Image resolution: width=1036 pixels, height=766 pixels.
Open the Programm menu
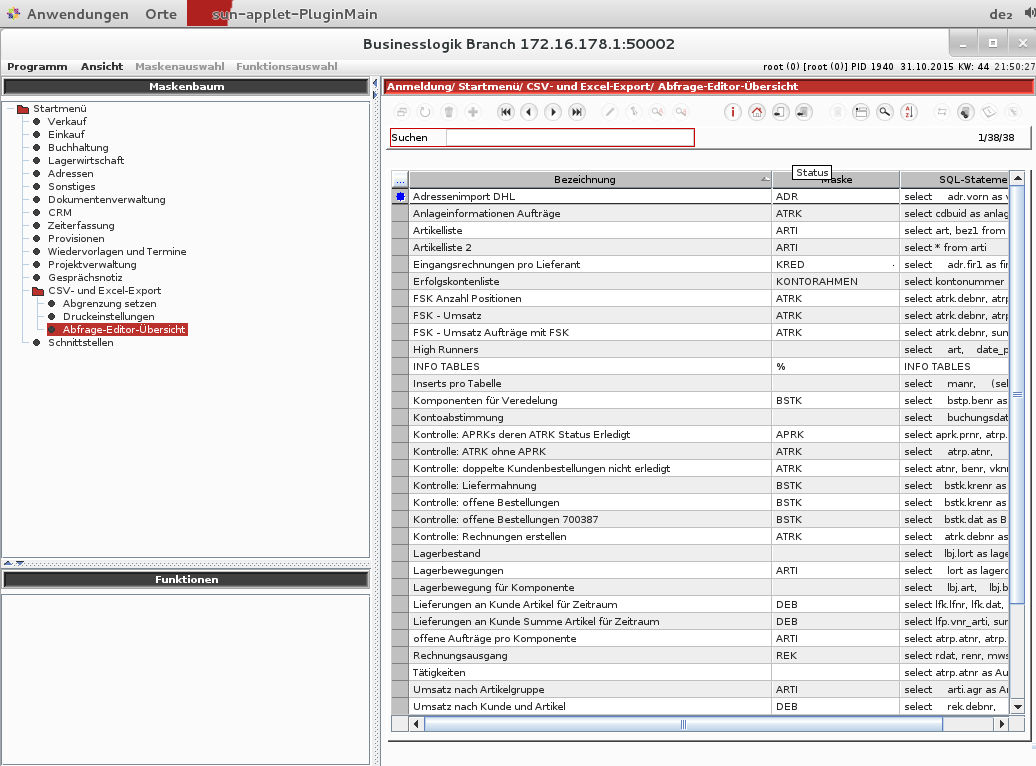coord(37,66)
